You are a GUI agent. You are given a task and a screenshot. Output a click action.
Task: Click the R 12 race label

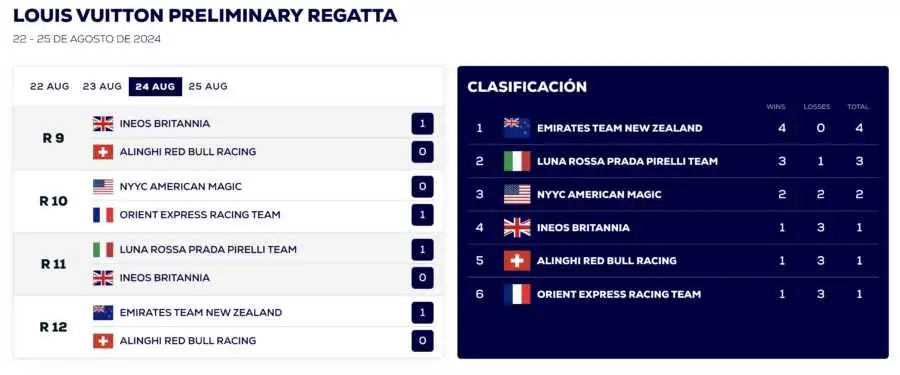pyautogui.click(x=53, y=327)
